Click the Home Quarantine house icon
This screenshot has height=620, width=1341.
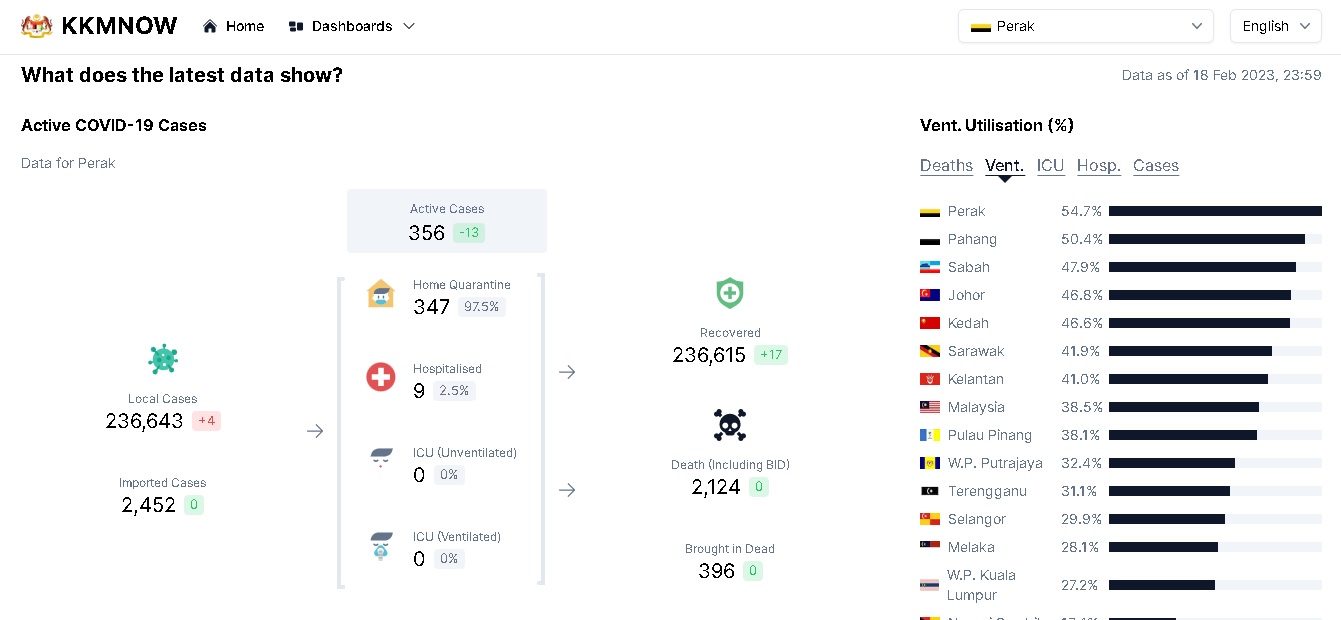click(381, 294)
